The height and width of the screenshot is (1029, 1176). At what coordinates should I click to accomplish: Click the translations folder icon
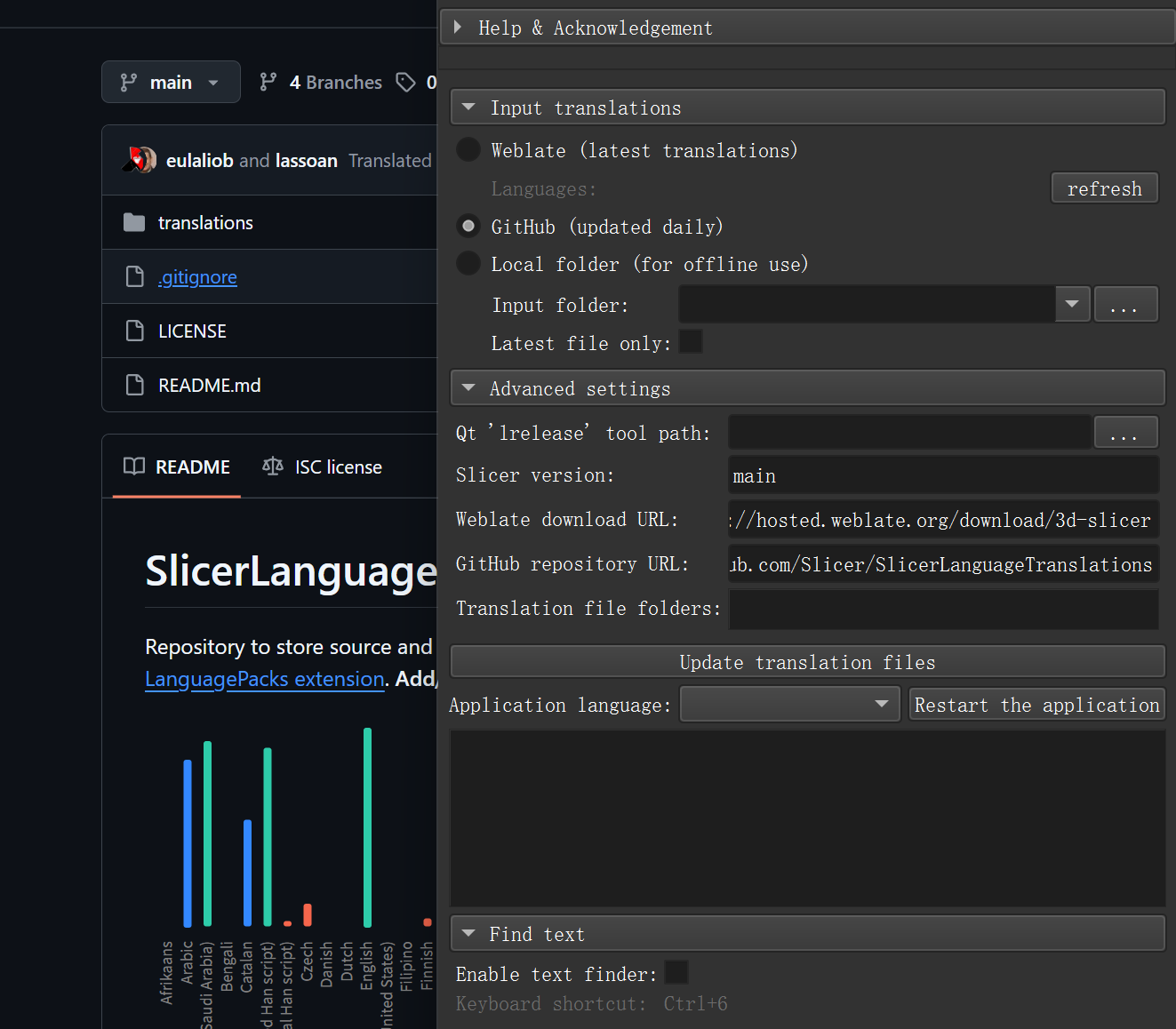(x=134, y=222)
